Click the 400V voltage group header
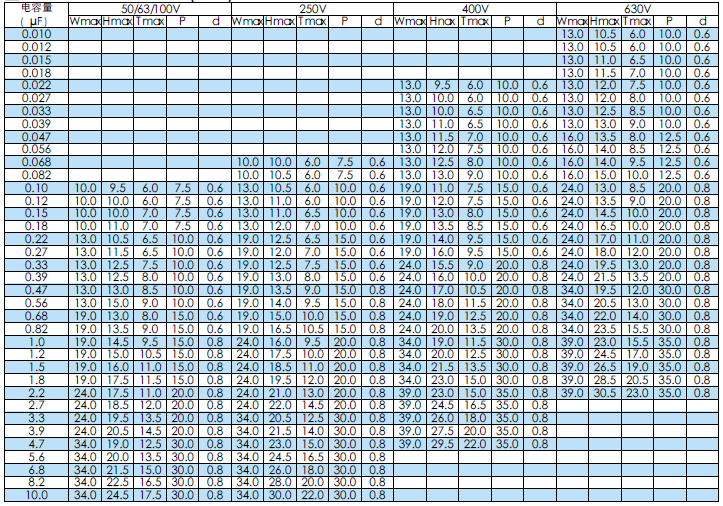 tap(474, 8)
